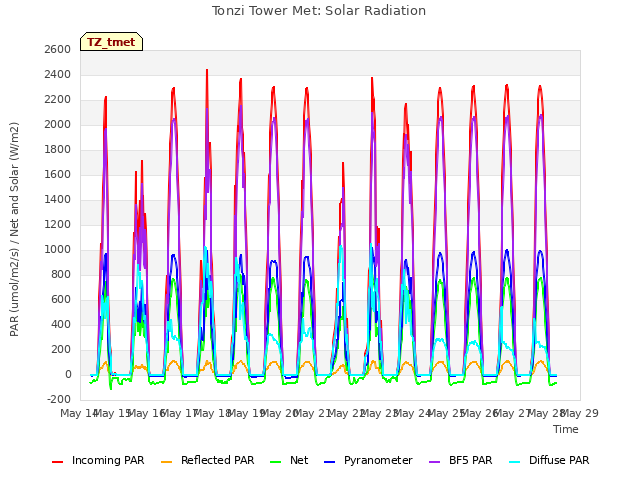Screen dimensions: 640x480
Task: Click the cyan Diffuse PAR legend swatch
Action: tap(515, 462)
